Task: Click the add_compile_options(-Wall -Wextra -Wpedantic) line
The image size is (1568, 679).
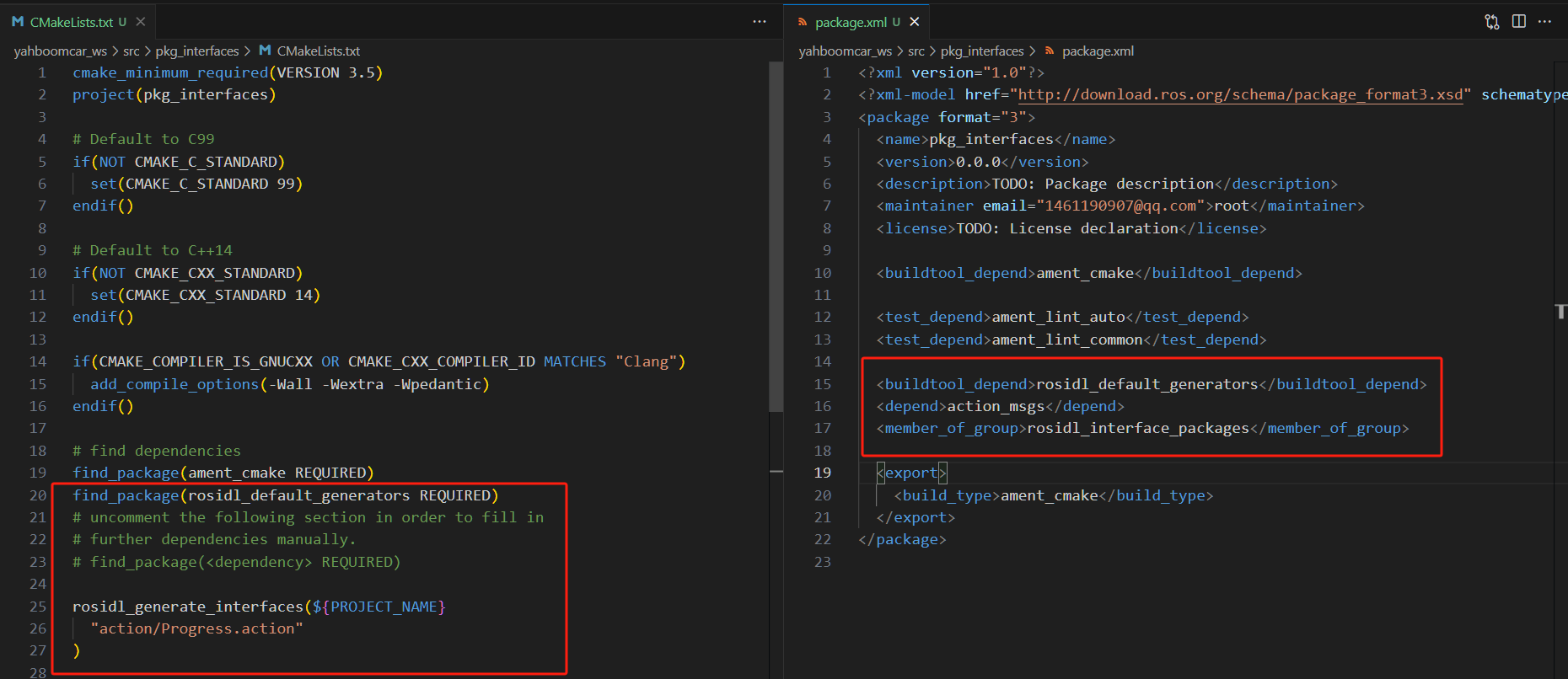Action: pyautogui.click(x=290, y=384)
